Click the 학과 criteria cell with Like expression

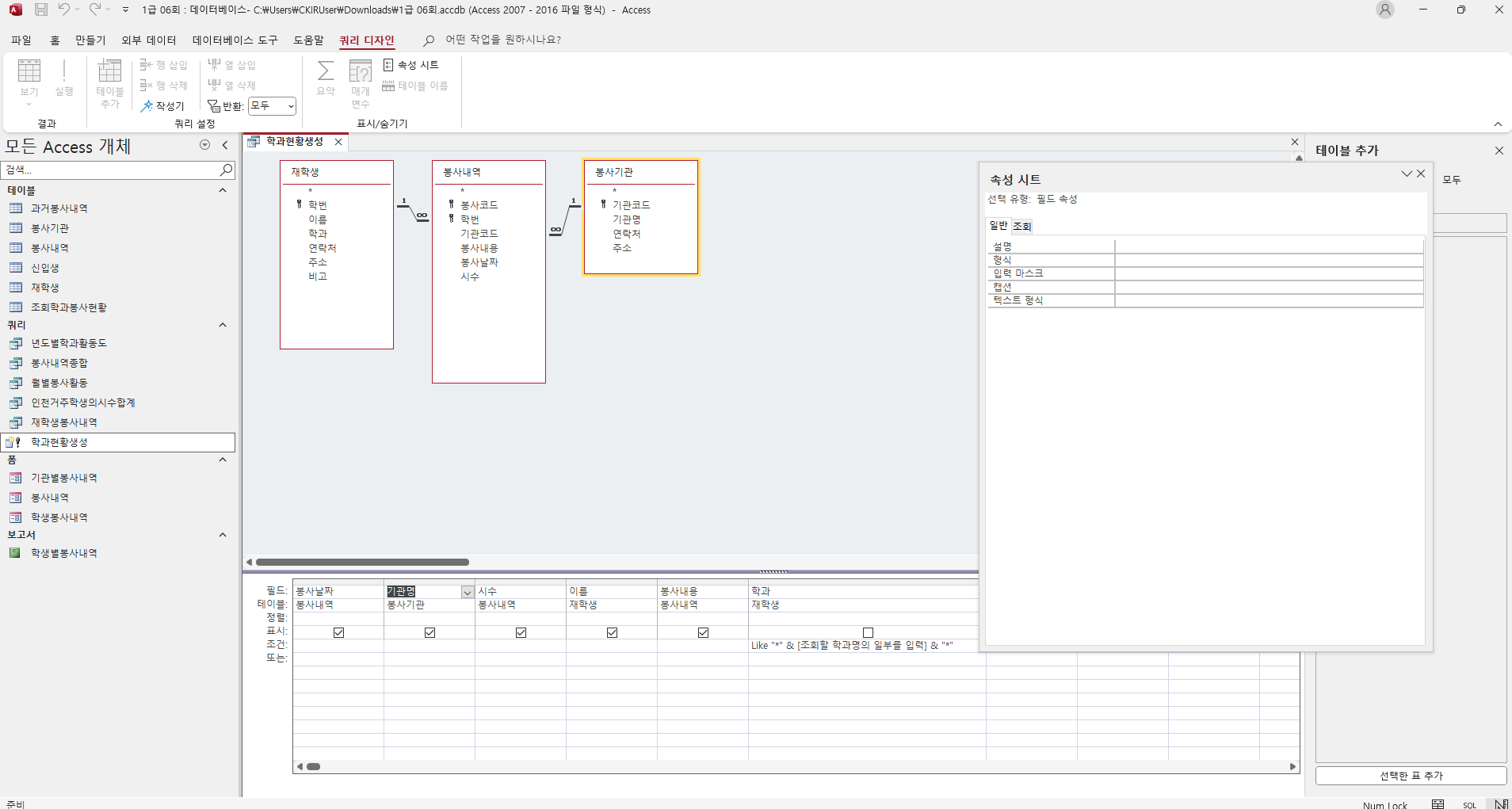[852, 646]
